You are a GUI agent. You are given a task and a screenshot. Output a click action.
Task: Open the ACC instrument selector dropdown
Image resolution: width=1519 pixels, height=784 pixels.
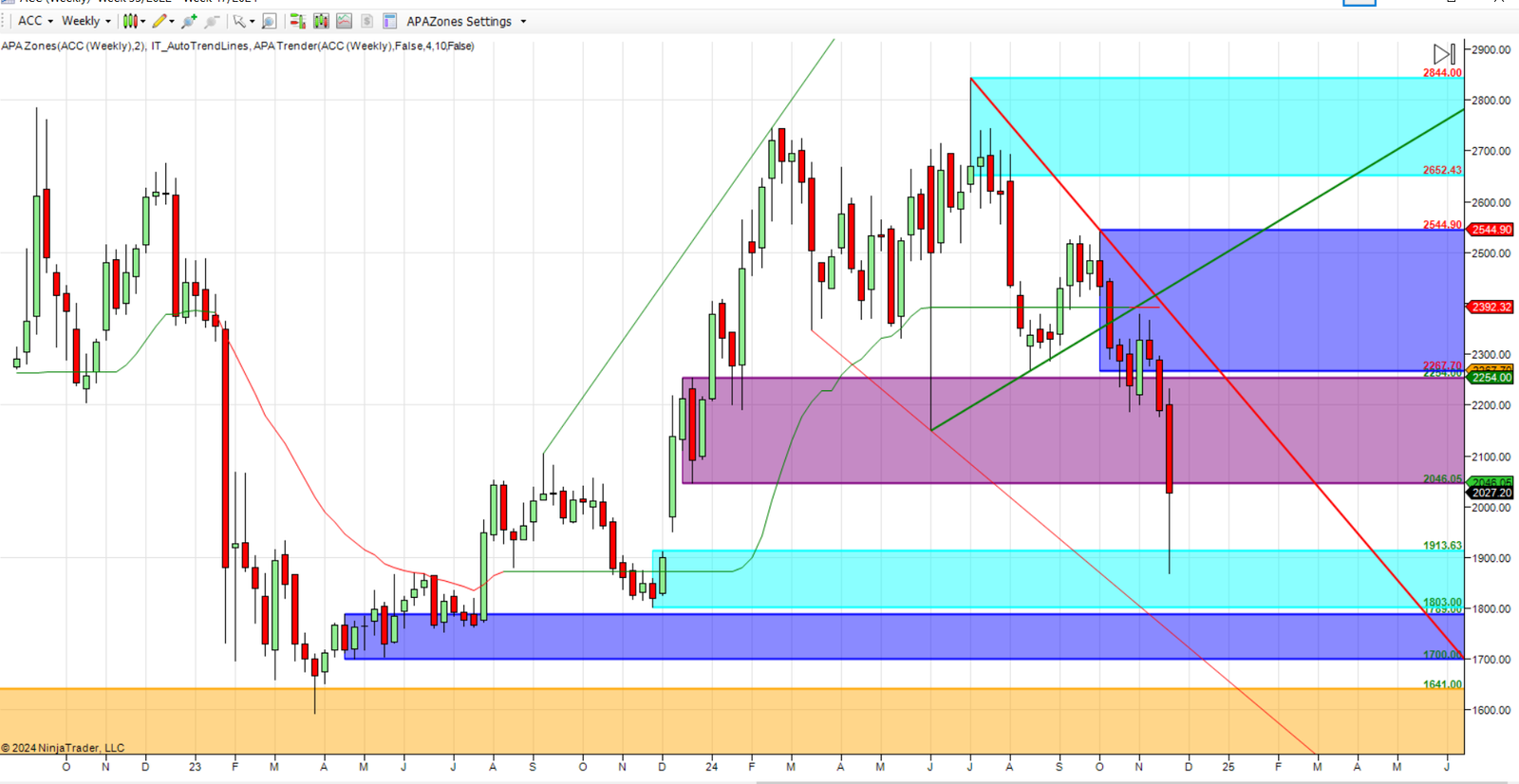35,21
